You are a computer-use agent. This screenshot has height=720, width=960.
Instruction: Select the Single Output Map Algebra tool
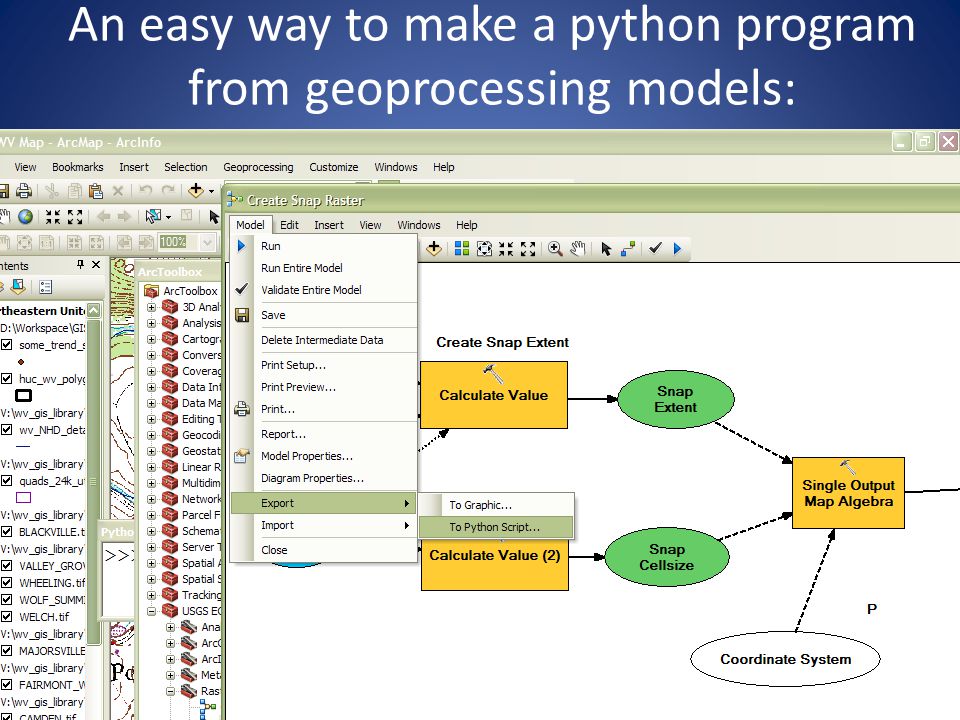tap(848, 493)
